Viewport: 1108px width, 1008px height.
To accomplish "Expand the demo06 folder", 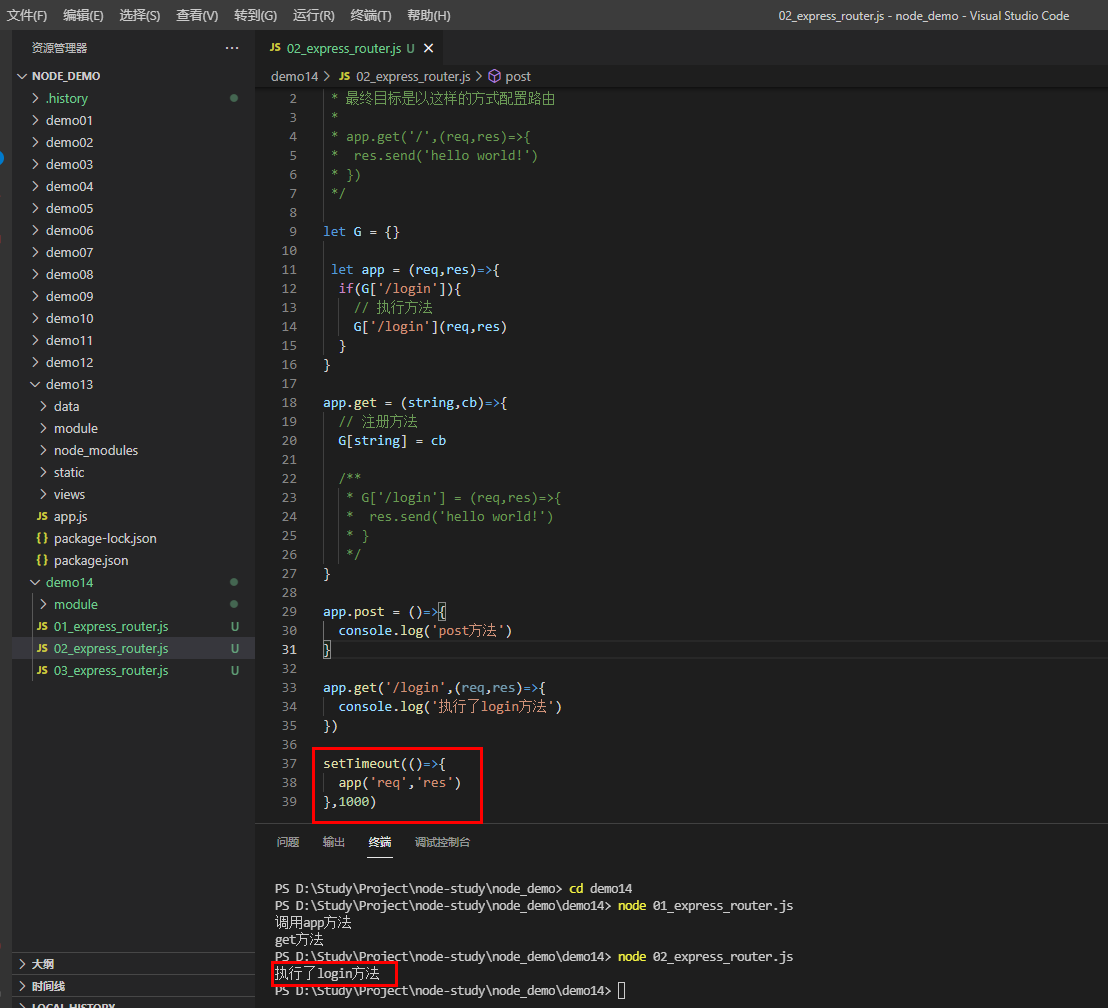I will [x=134, y=230].
